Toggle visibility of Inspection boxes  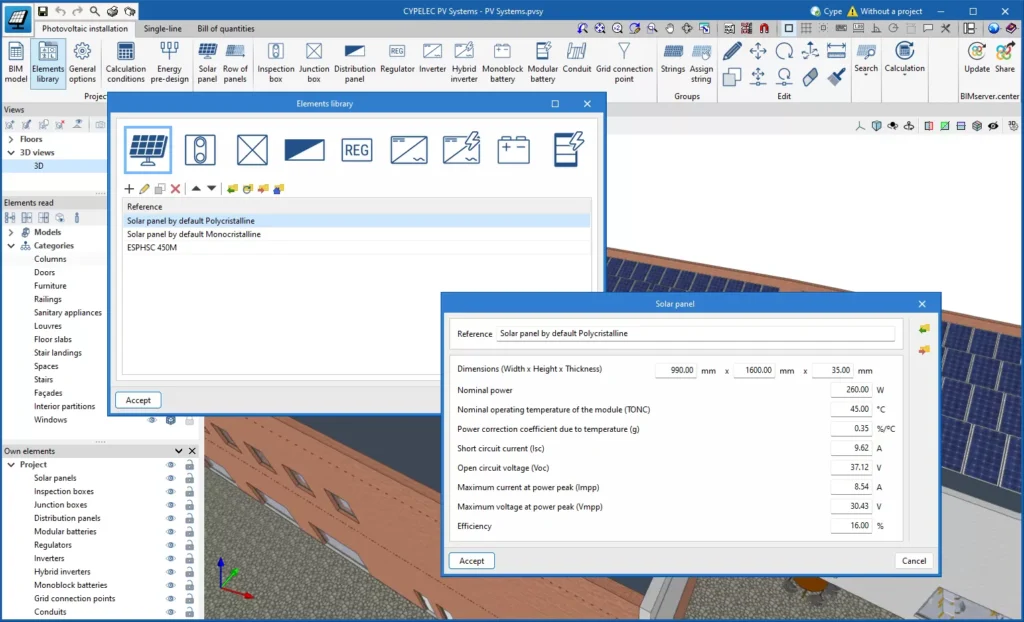170,491
